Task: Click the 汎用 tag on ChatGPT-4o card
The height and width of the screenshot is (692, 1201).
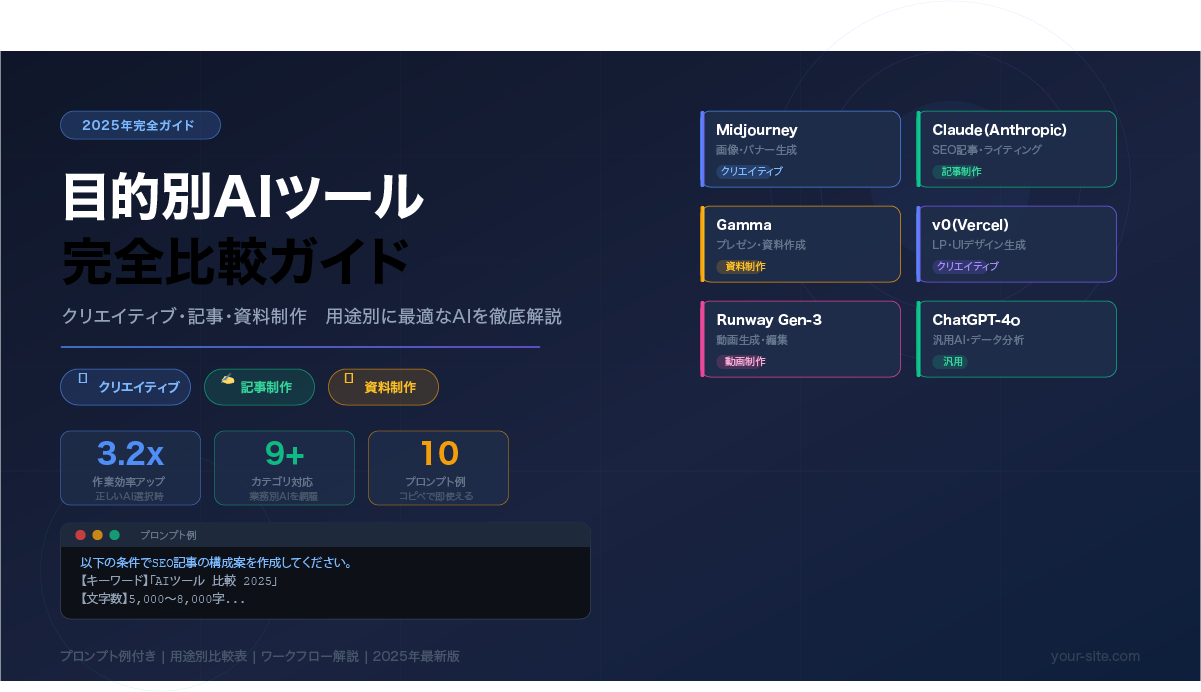Action: click(x=952, y=361)
